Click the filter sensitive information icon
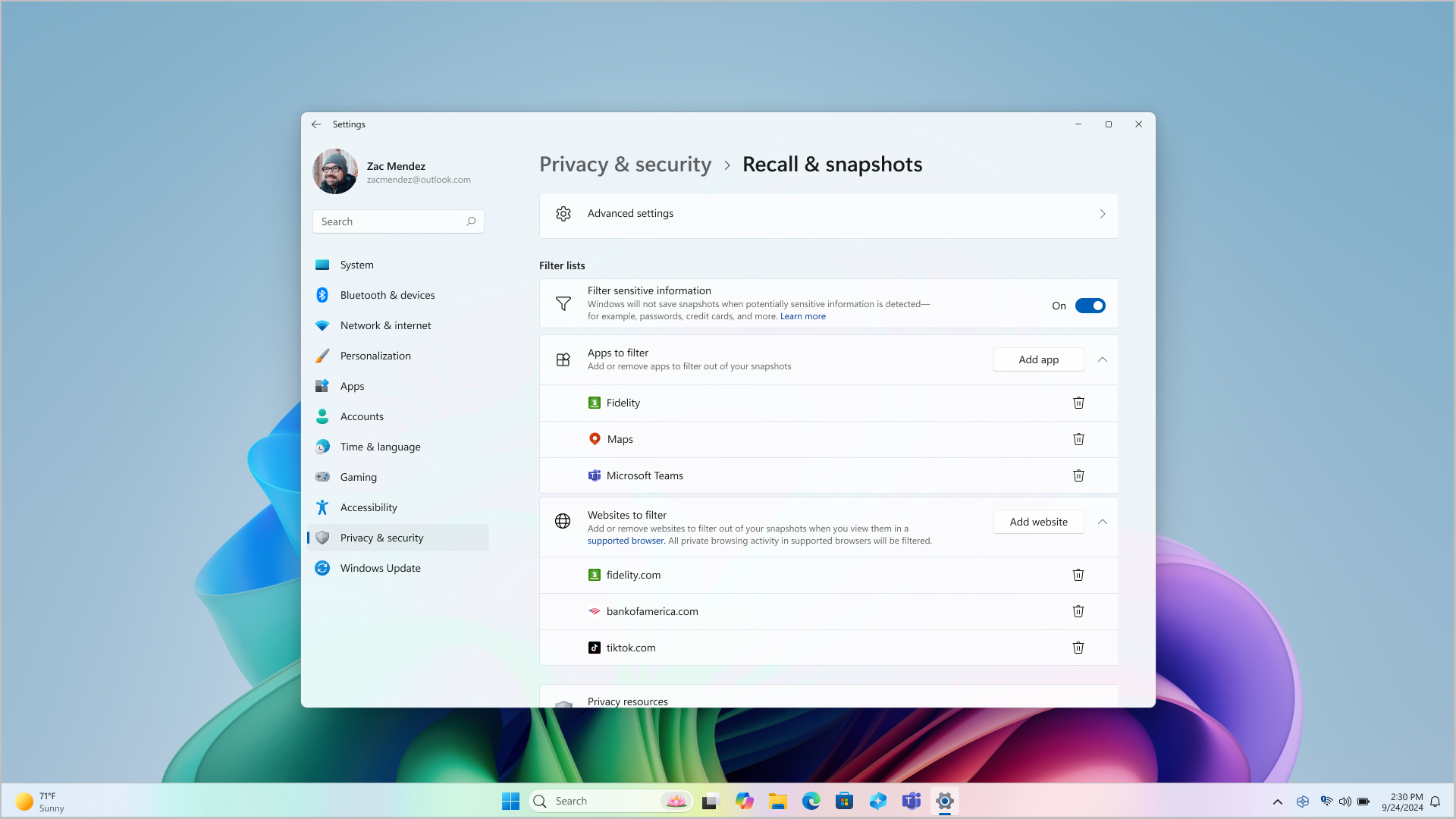 pos(563,303)
